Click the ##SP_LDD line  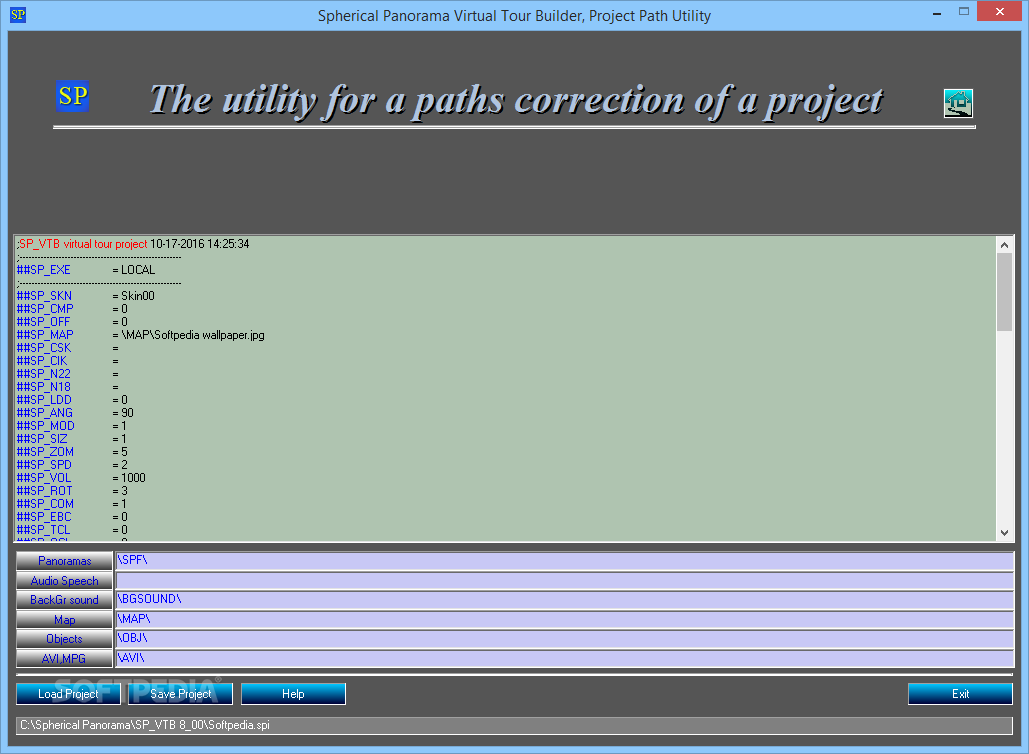[72, 400]
